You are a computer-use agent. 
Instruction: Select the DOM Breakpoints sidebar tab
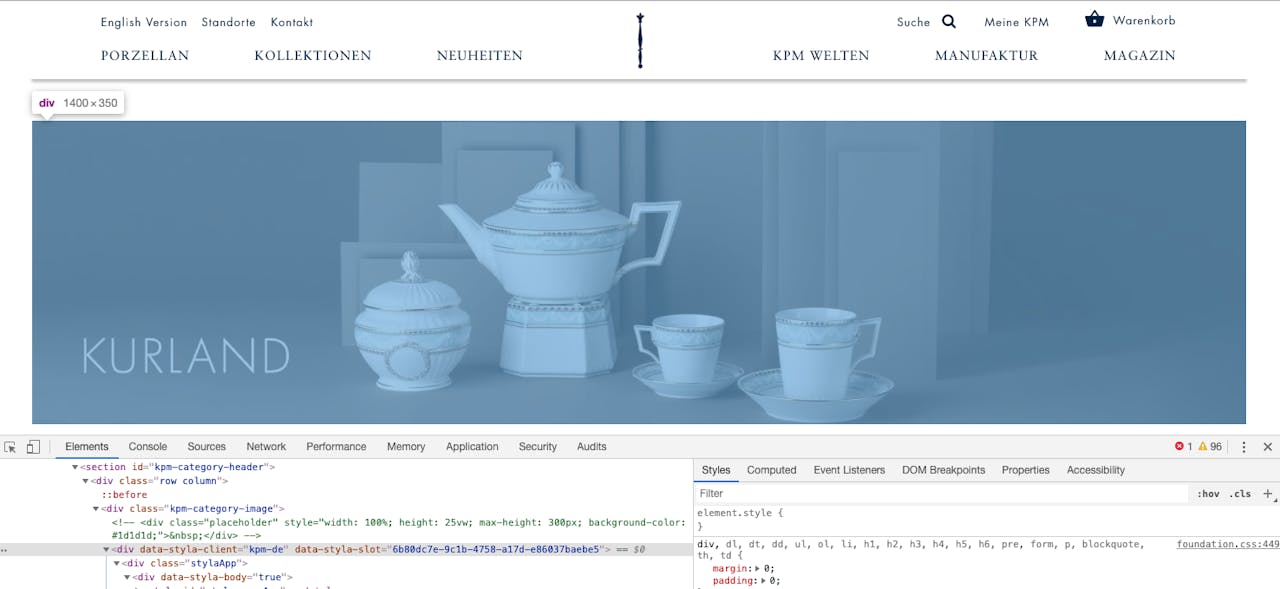pos(943,470)
